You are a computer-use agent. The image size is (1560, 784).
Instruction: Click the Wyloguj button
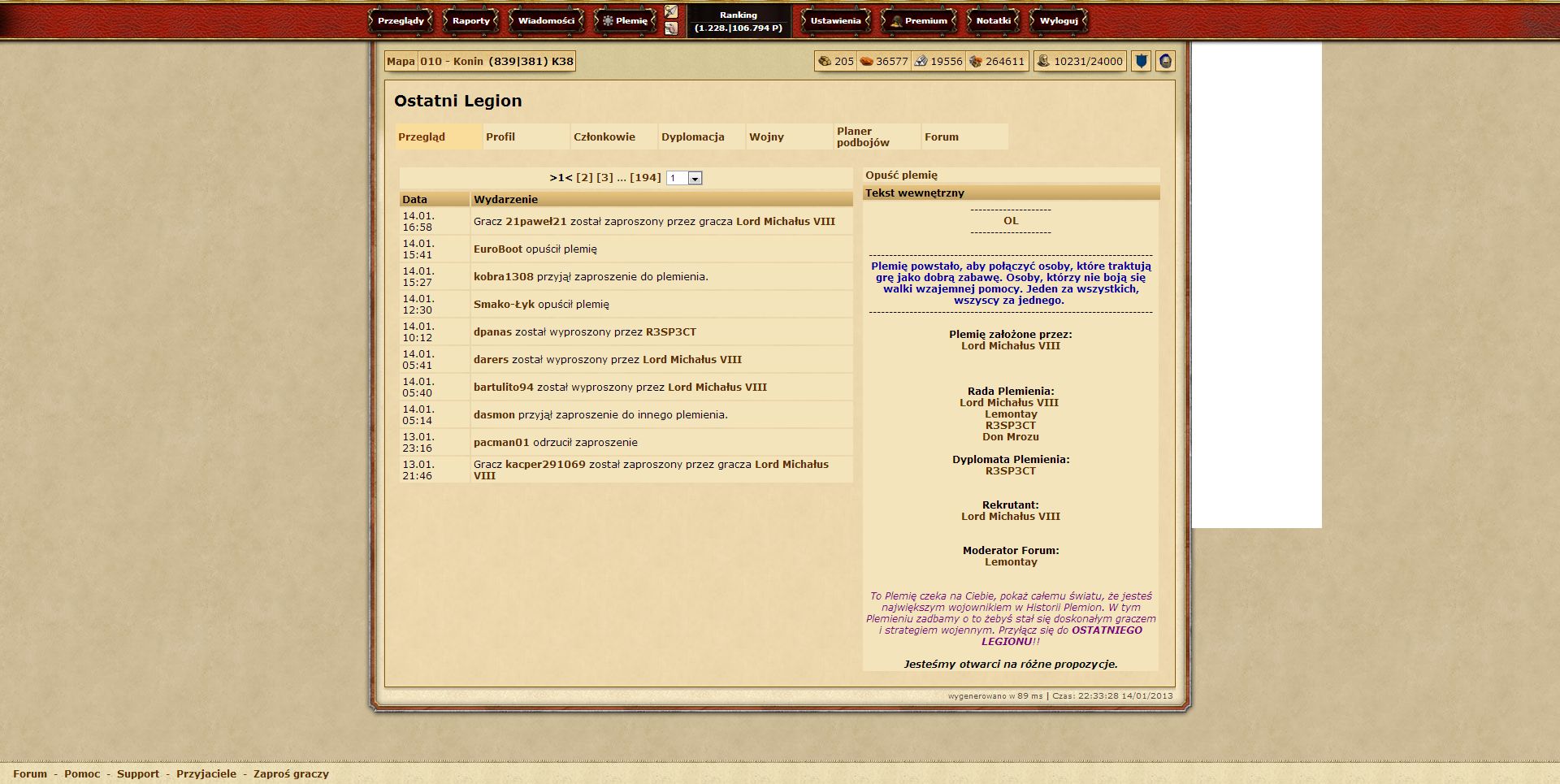tap(1058, 20)
